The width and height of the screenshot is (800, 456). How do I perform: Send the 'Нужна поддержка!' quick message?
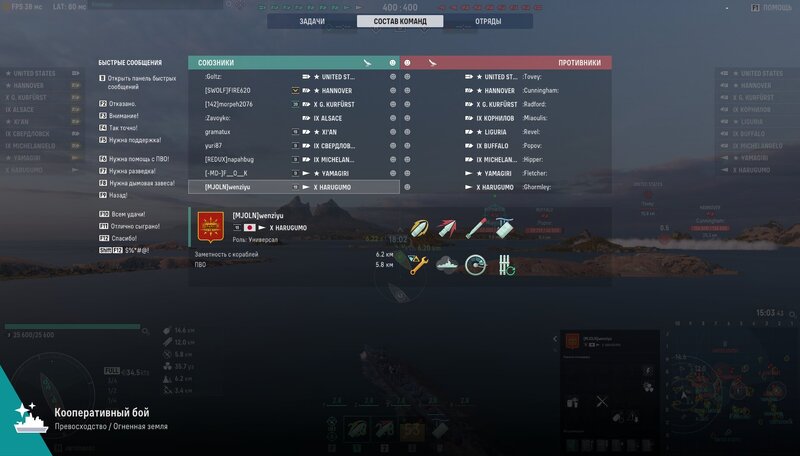[x=130, y=140]
